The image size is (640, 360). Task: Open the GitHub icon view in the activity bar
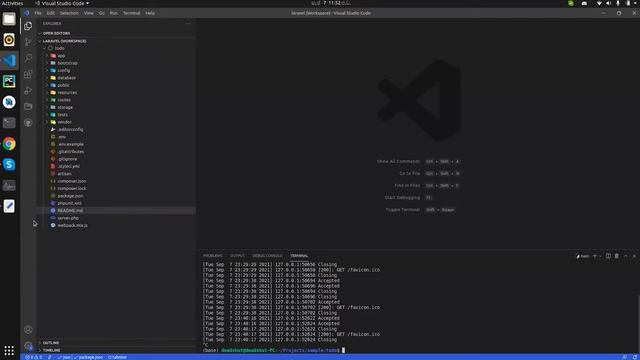[x=28, y=122]
